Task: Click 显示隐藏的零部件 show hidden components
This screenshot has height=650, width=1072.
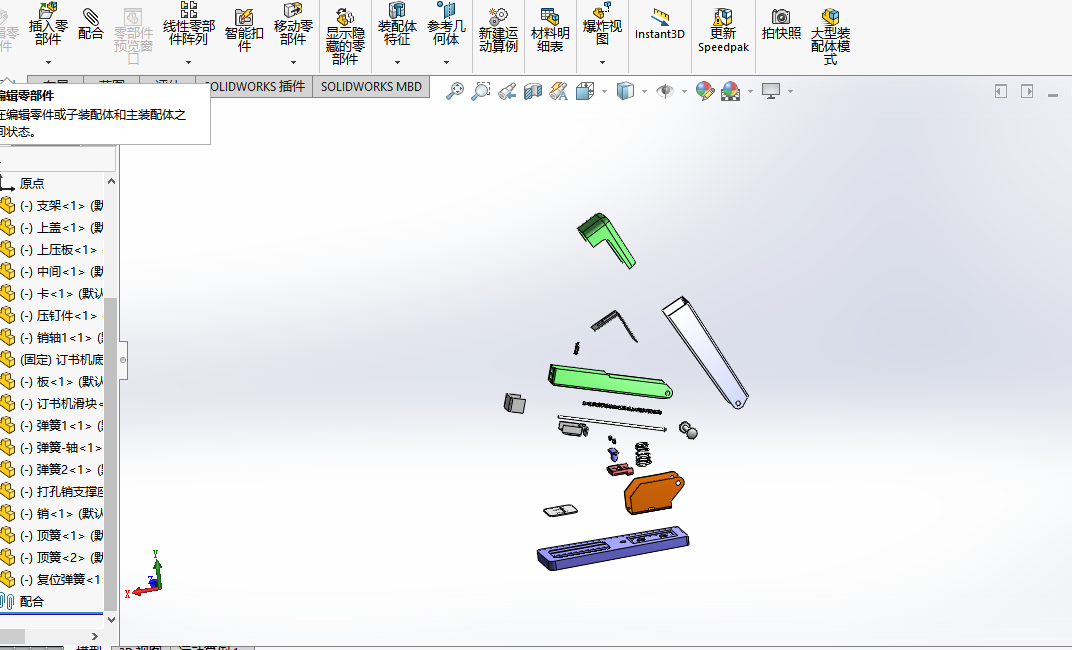Action: pyautogui.click(x=345, y=37)
